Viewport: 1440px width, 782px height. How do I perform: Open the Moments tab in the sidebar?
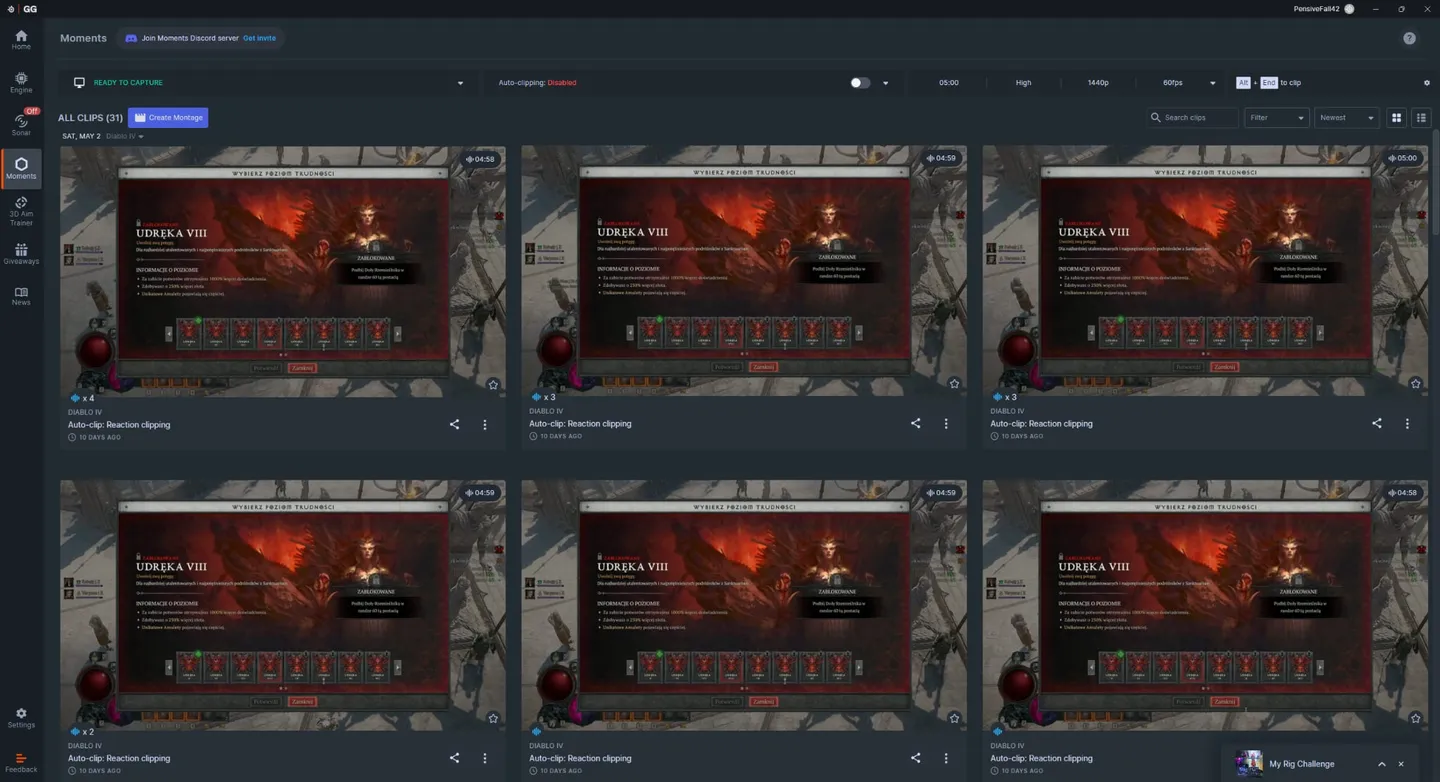21,168
